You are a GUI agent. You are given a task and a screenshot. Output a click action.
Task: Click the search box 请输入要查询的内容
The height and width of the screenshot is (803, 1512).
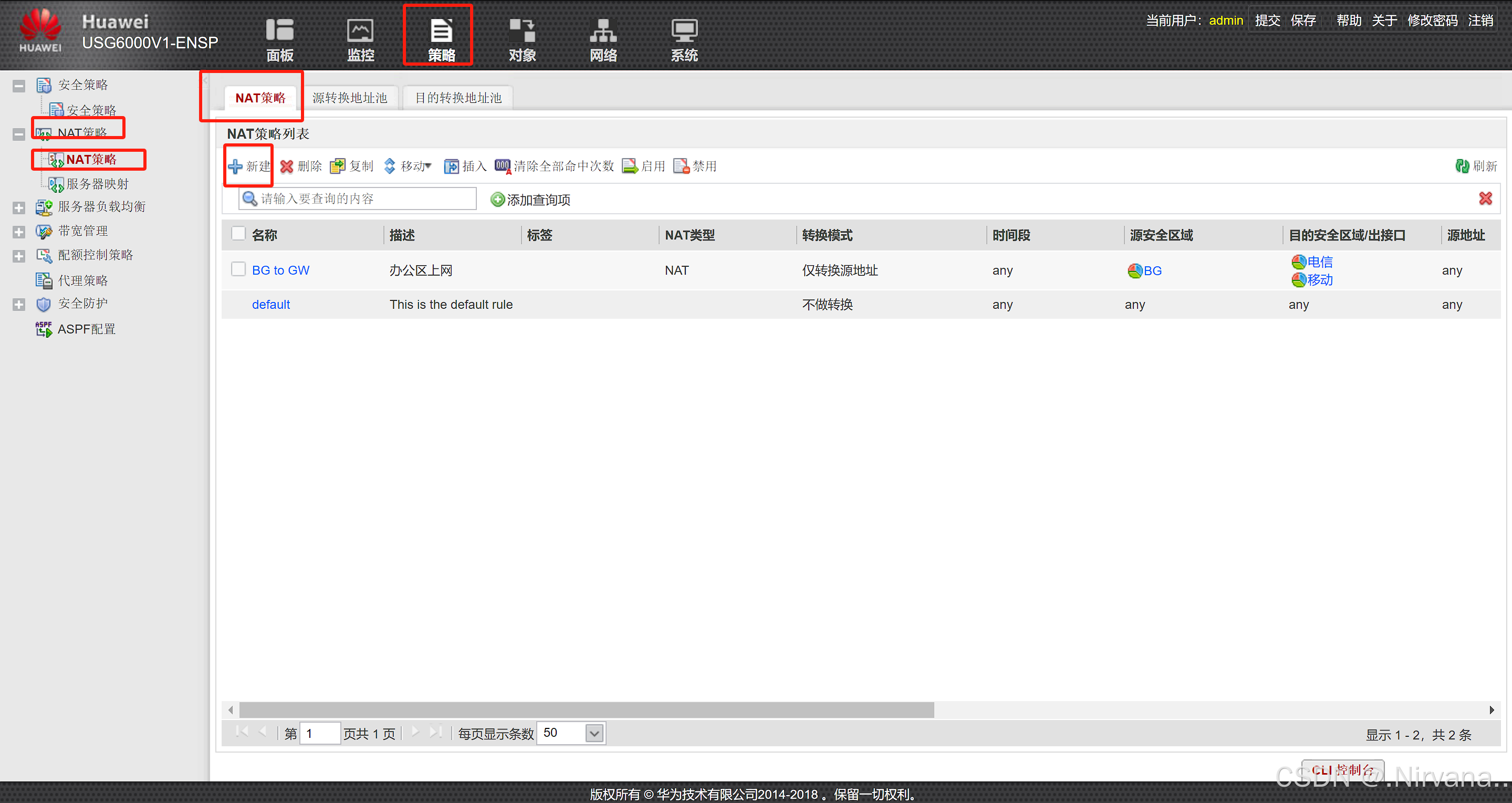coord(358,199)
